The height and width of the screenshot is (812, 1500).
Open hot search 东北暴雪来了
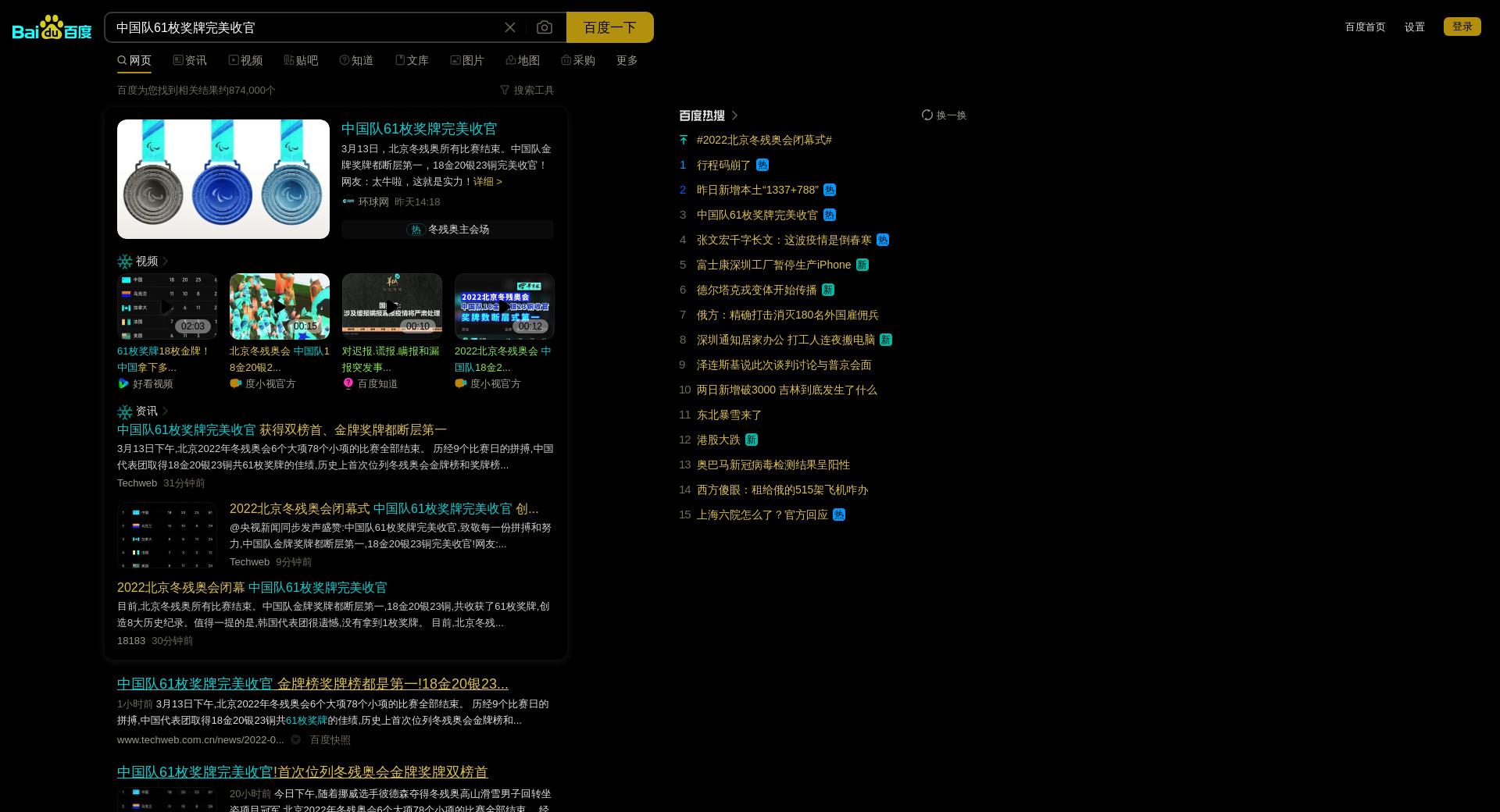[729, 415]
